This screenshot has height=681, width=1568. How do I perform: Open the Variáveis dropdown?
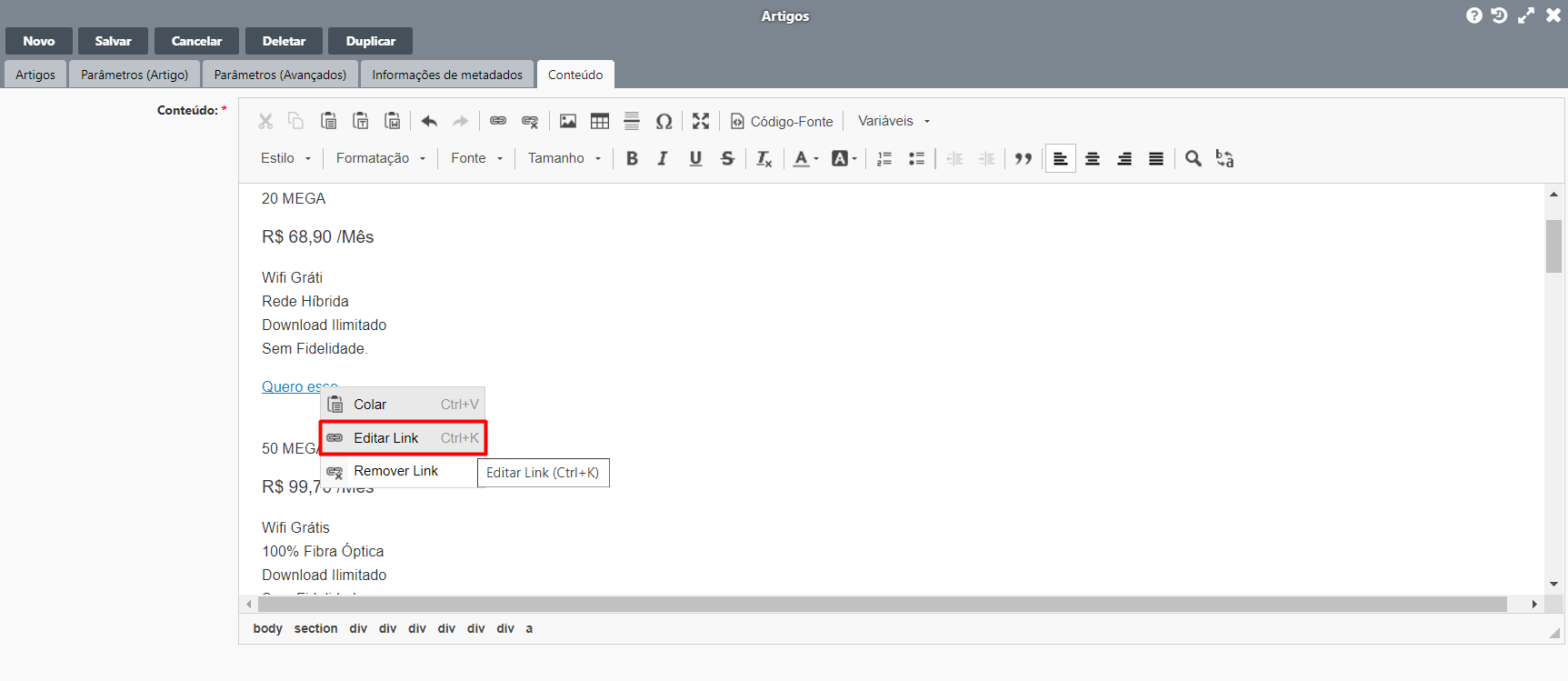click(894, 121)
